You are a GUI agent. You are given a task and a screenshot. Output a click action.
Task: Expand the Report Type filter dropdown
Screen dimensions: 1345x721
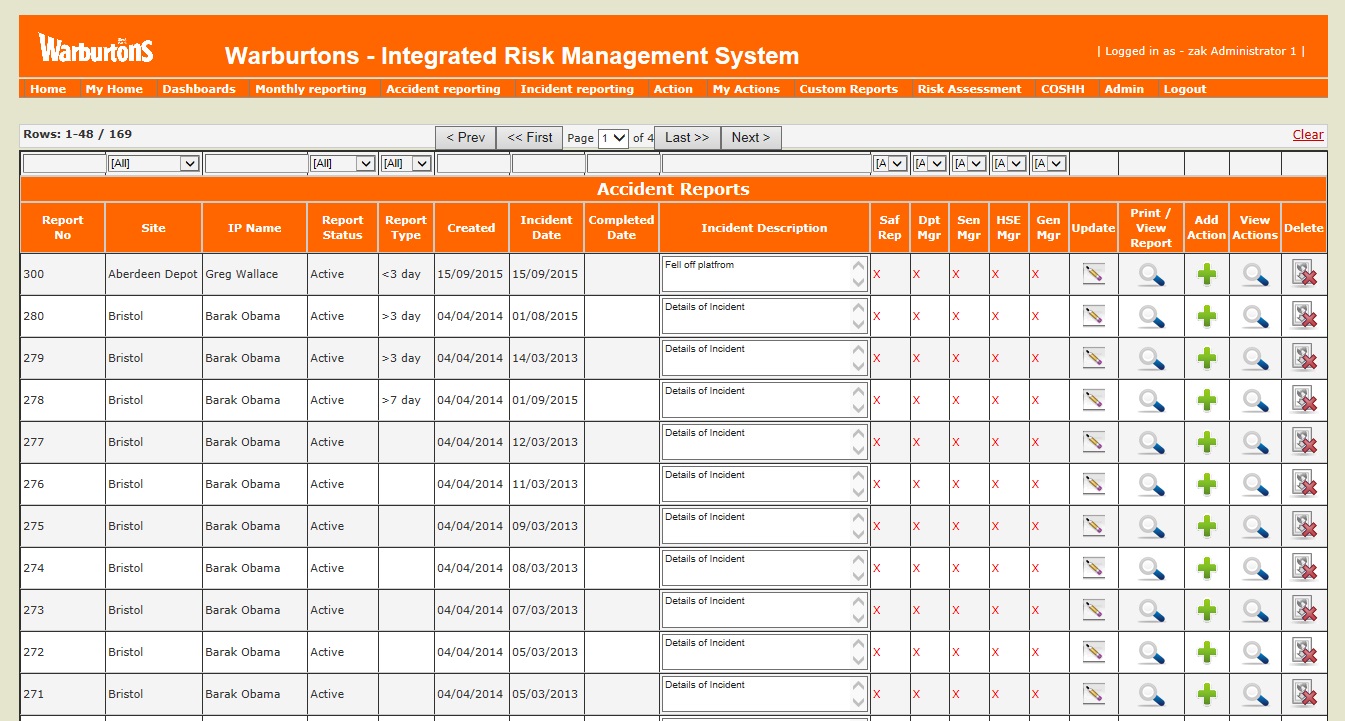(406, 163)
